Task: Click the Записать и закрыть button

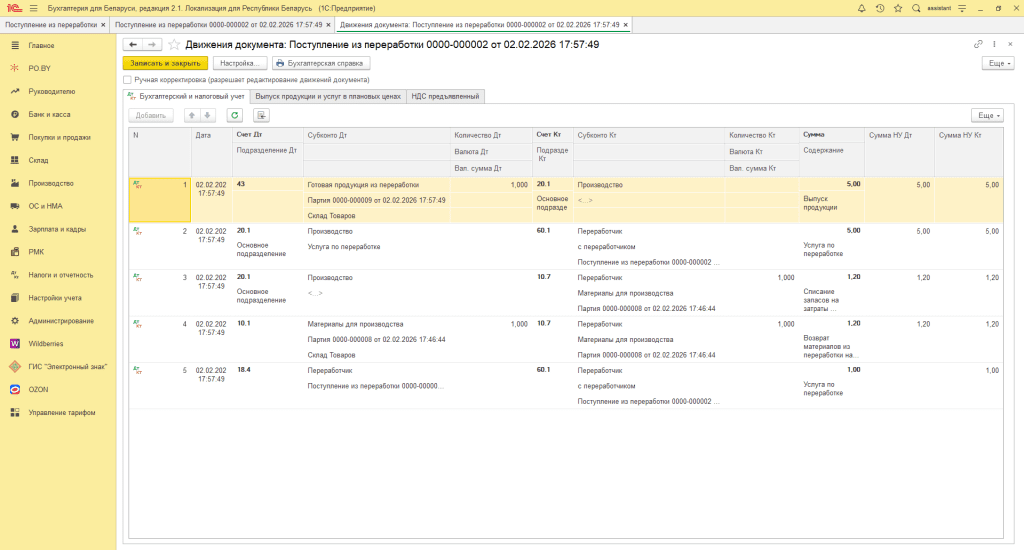Action: coord(165,62)
